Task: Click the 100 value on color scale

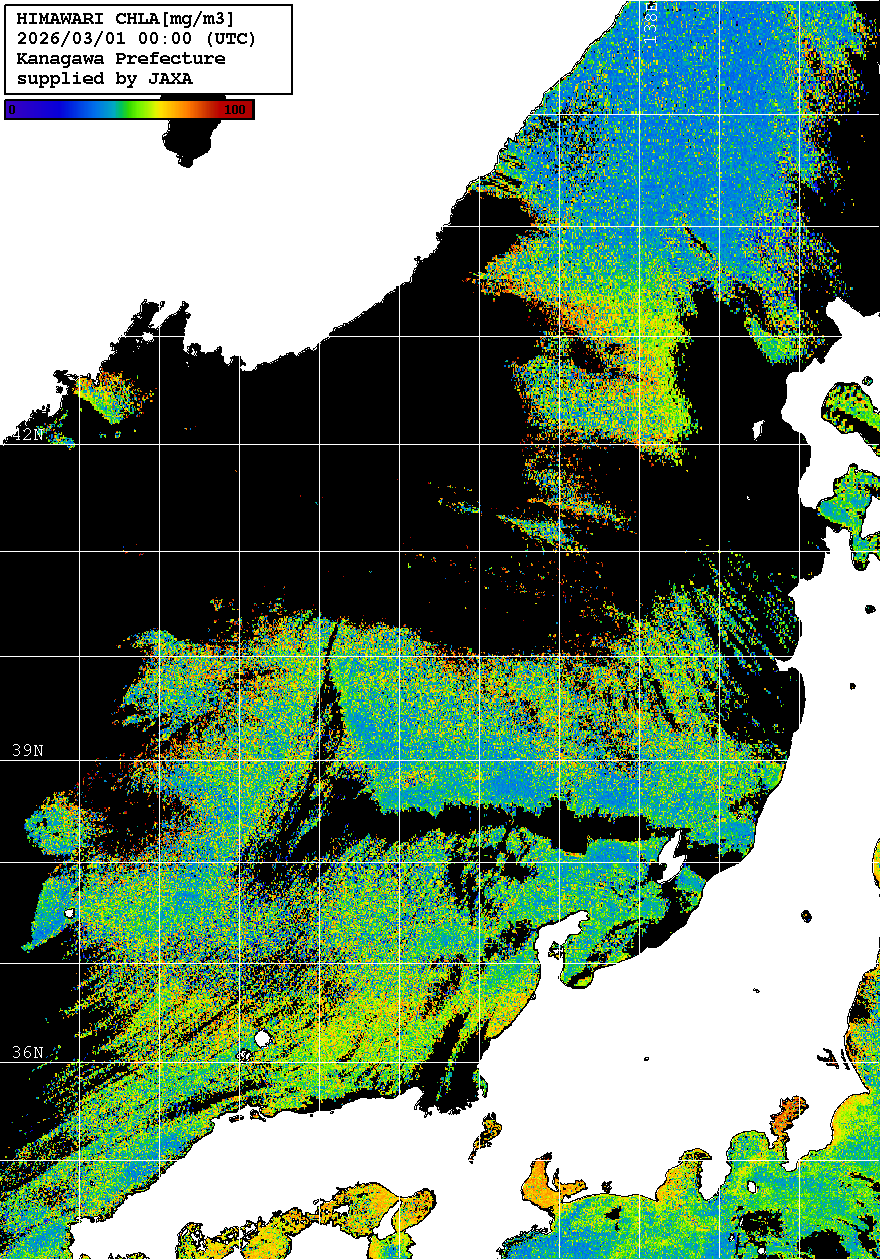Action: tap(235, 110)
